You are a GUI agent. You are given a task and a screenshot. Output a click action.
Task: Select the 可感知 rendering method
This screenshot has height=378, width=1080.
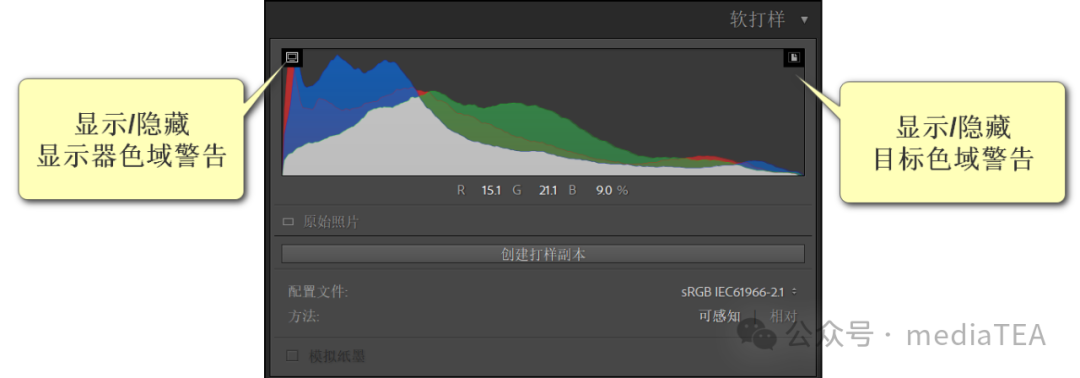click(x=720, y=317)
